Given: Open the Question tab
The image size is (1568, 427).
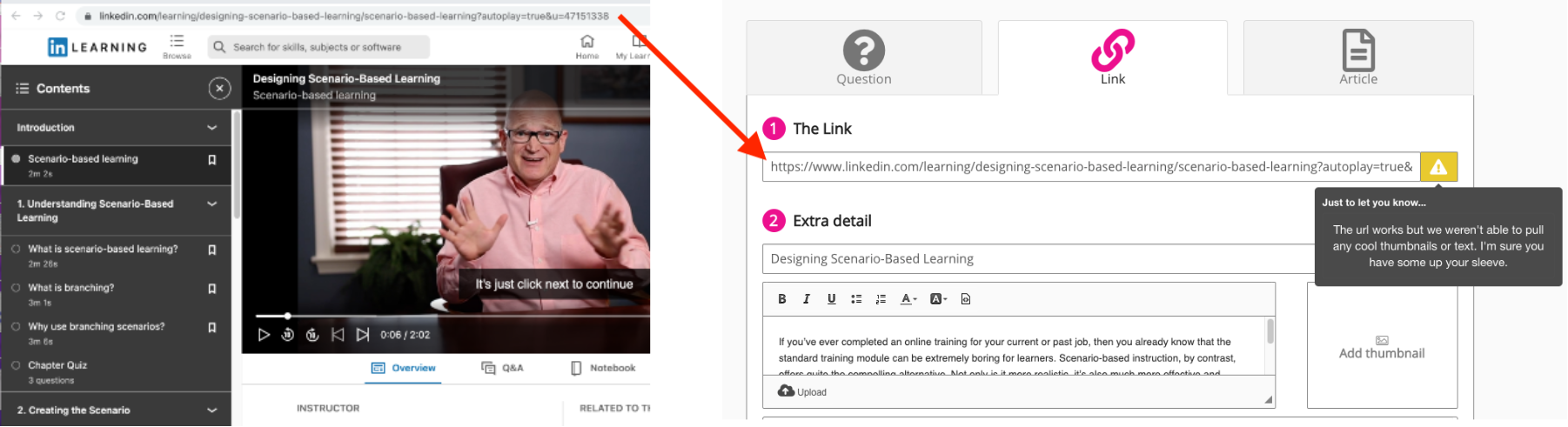Looking at the screenshot, I should click(864, 57).
